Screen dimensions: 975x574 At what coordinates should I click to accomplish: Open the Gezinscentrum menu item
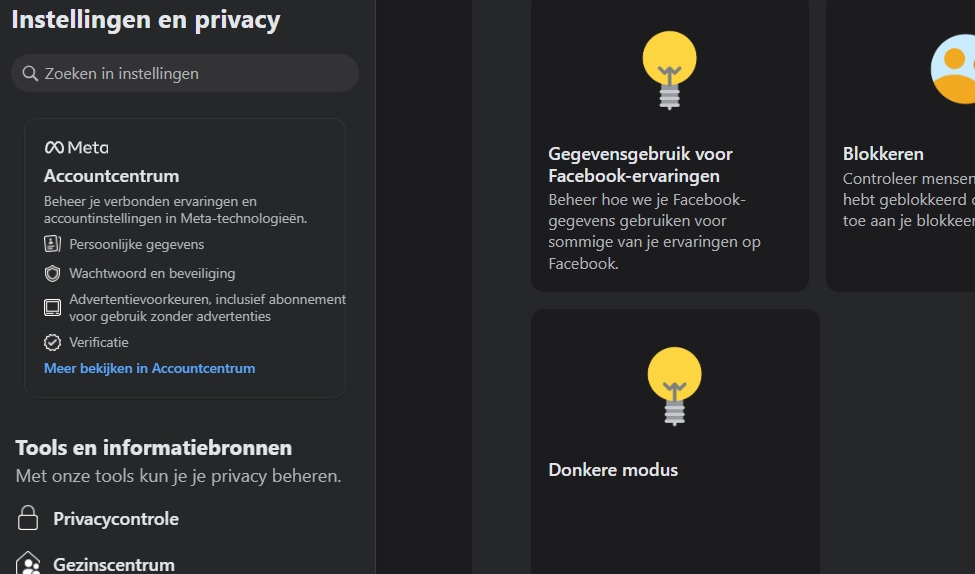coord(114,565)
